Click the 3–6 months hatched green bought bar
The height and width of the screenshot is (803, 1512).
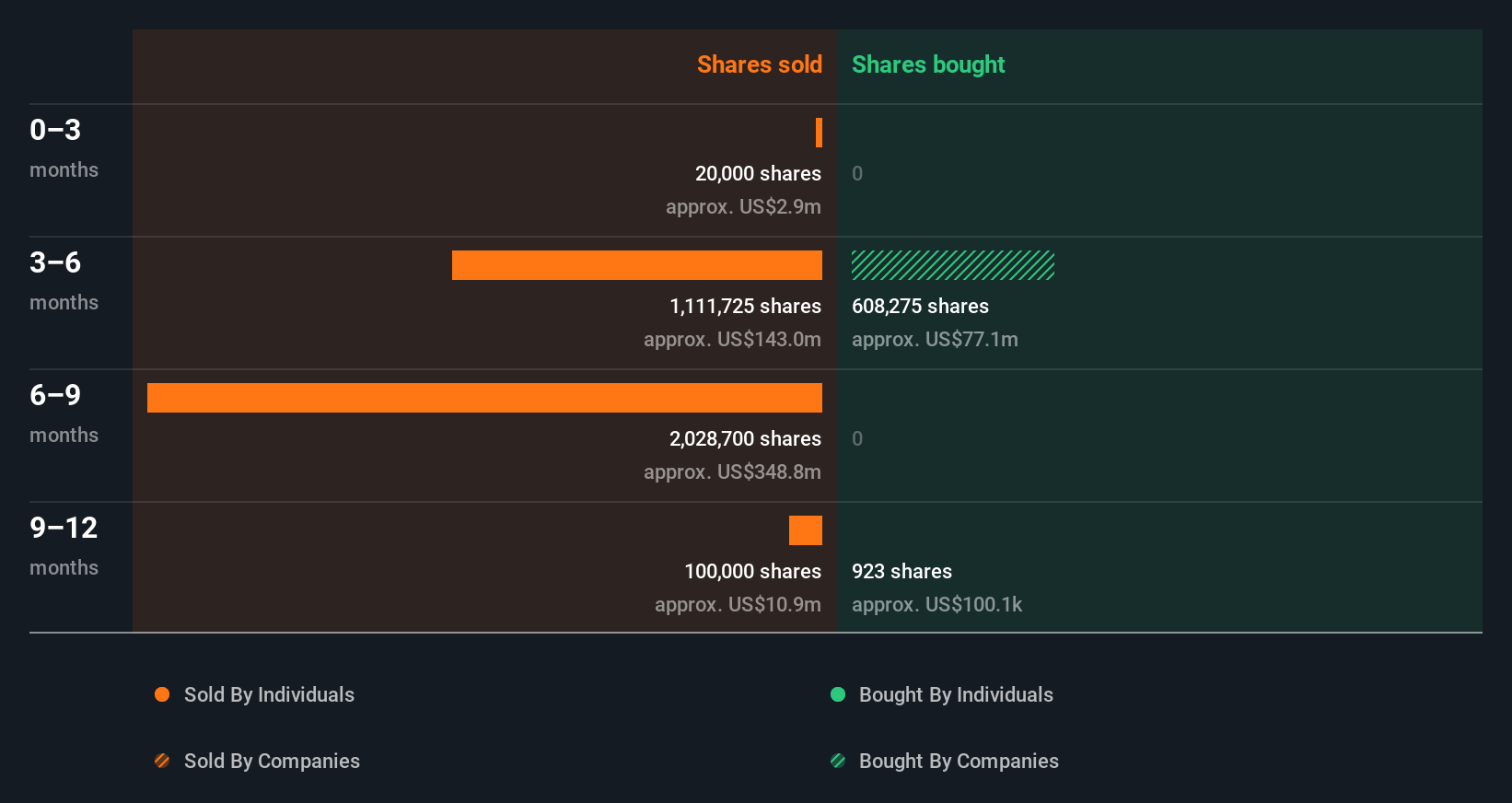(953, 265)
